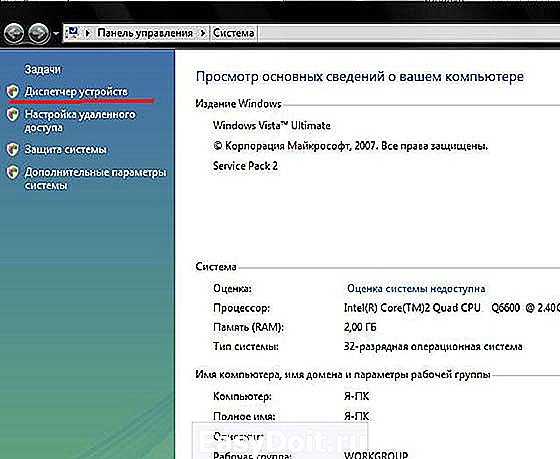This screenshot has height=459, width=560.
Task: Click the computer icon in address bar
Action: pyautogui.click(x=73, y=33)
